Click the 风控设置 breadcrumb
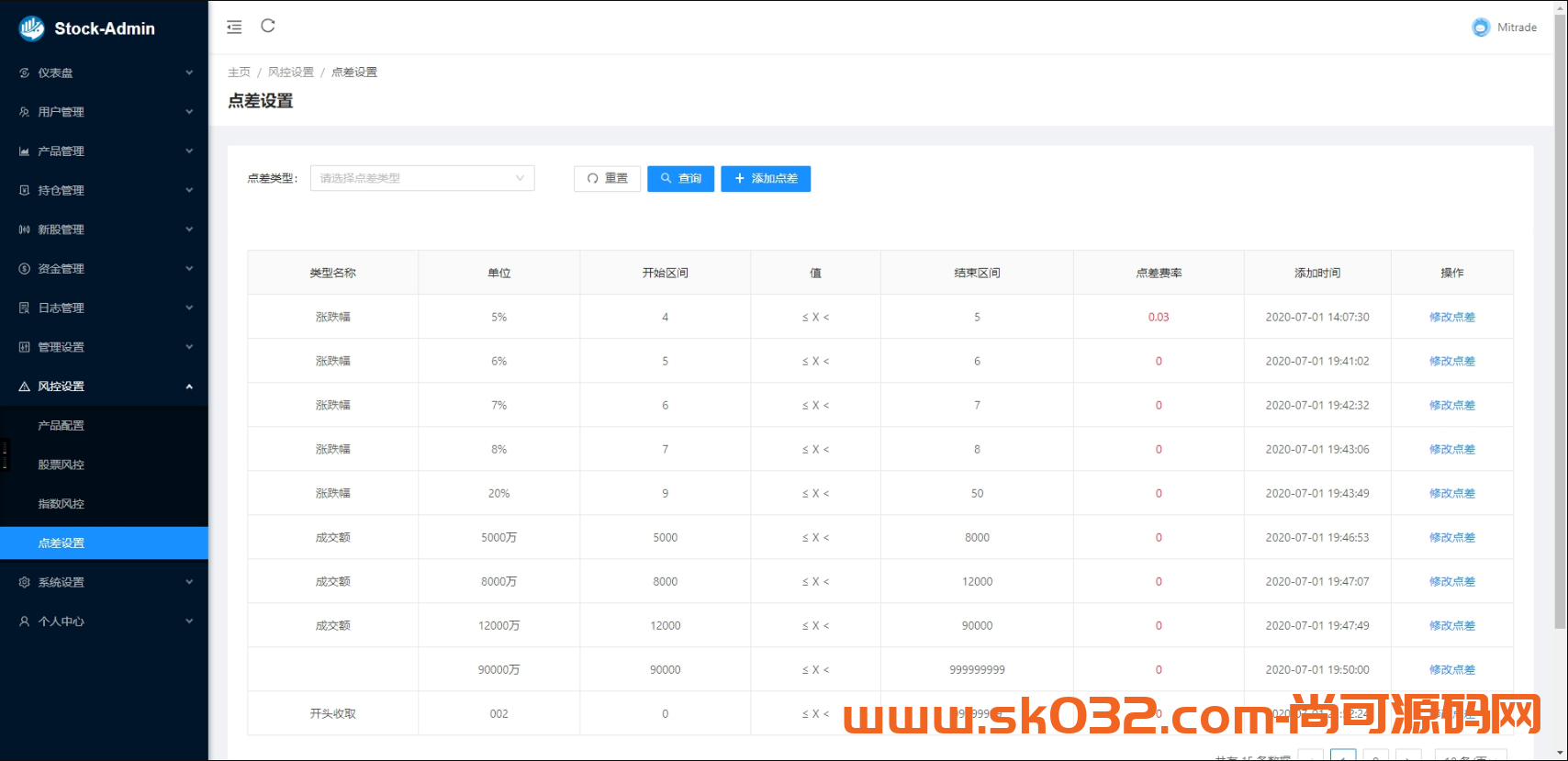The width and height of the screenshot is (1568, 761). coord(291,72)
